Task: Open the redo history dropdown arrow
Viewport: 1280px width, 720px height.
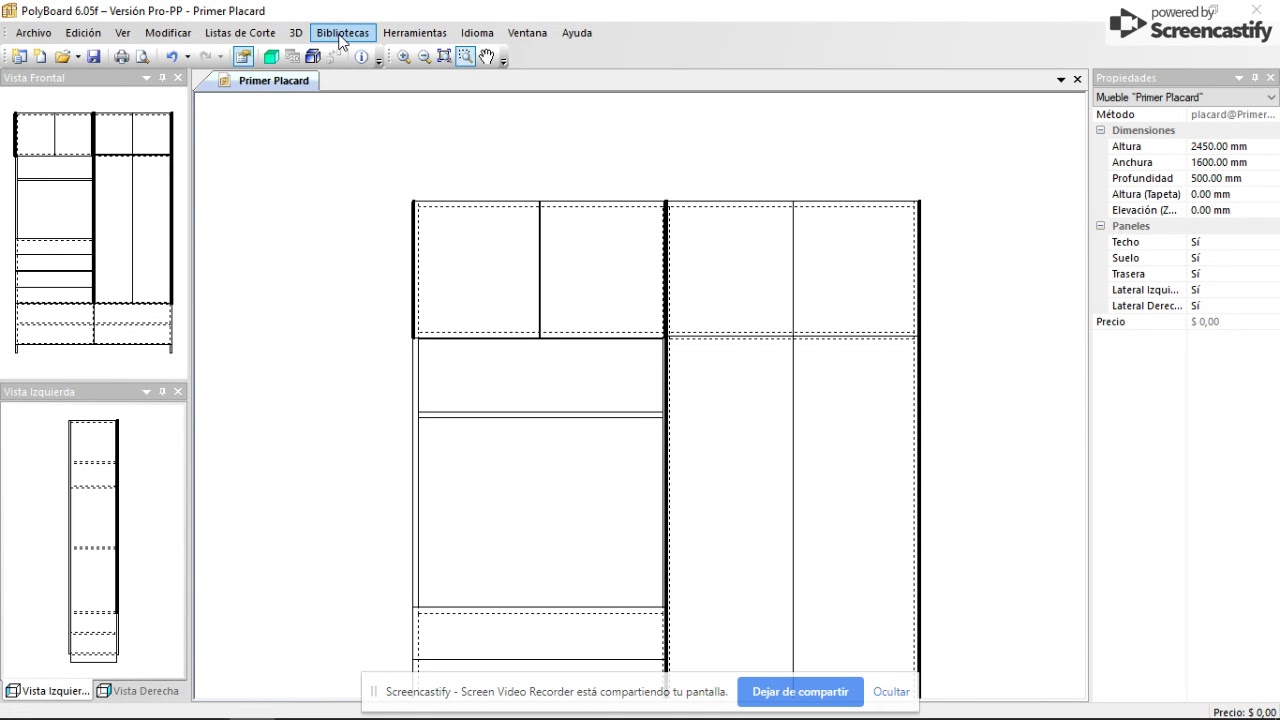Action: [x=221, y=57]
